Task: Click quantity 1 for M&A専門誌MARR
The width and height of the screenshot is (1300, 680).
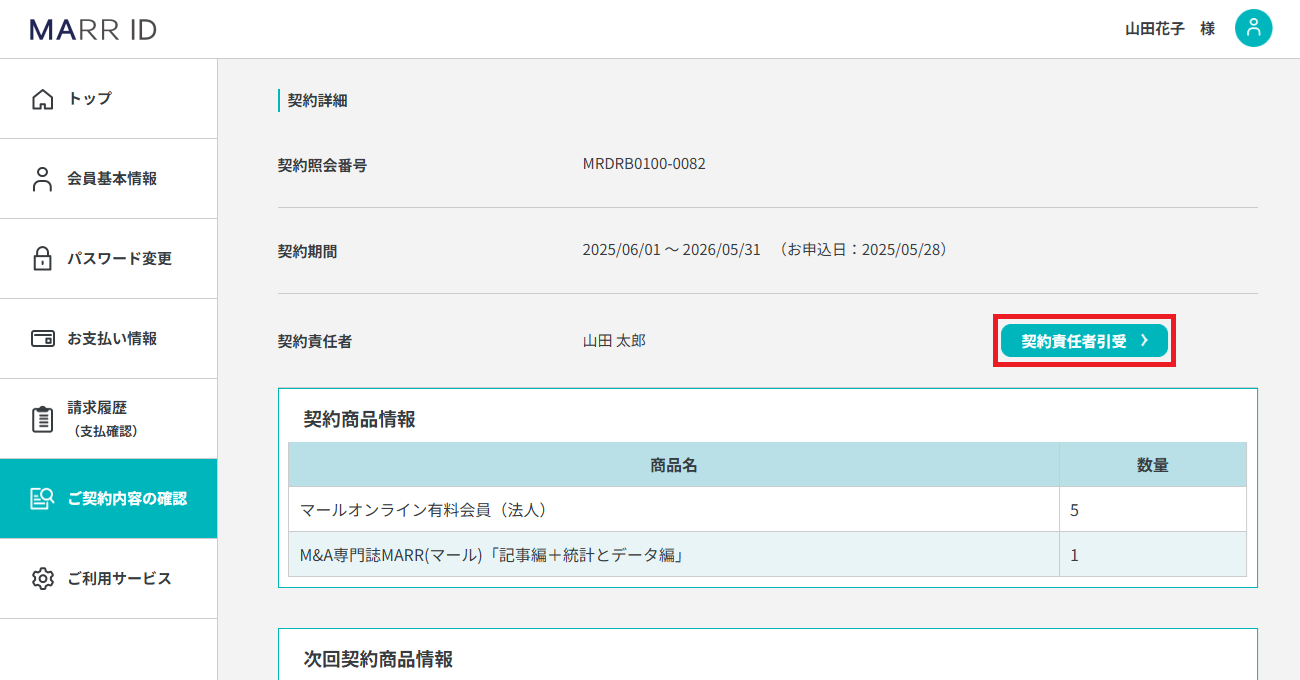Action: pos(1075,555)
